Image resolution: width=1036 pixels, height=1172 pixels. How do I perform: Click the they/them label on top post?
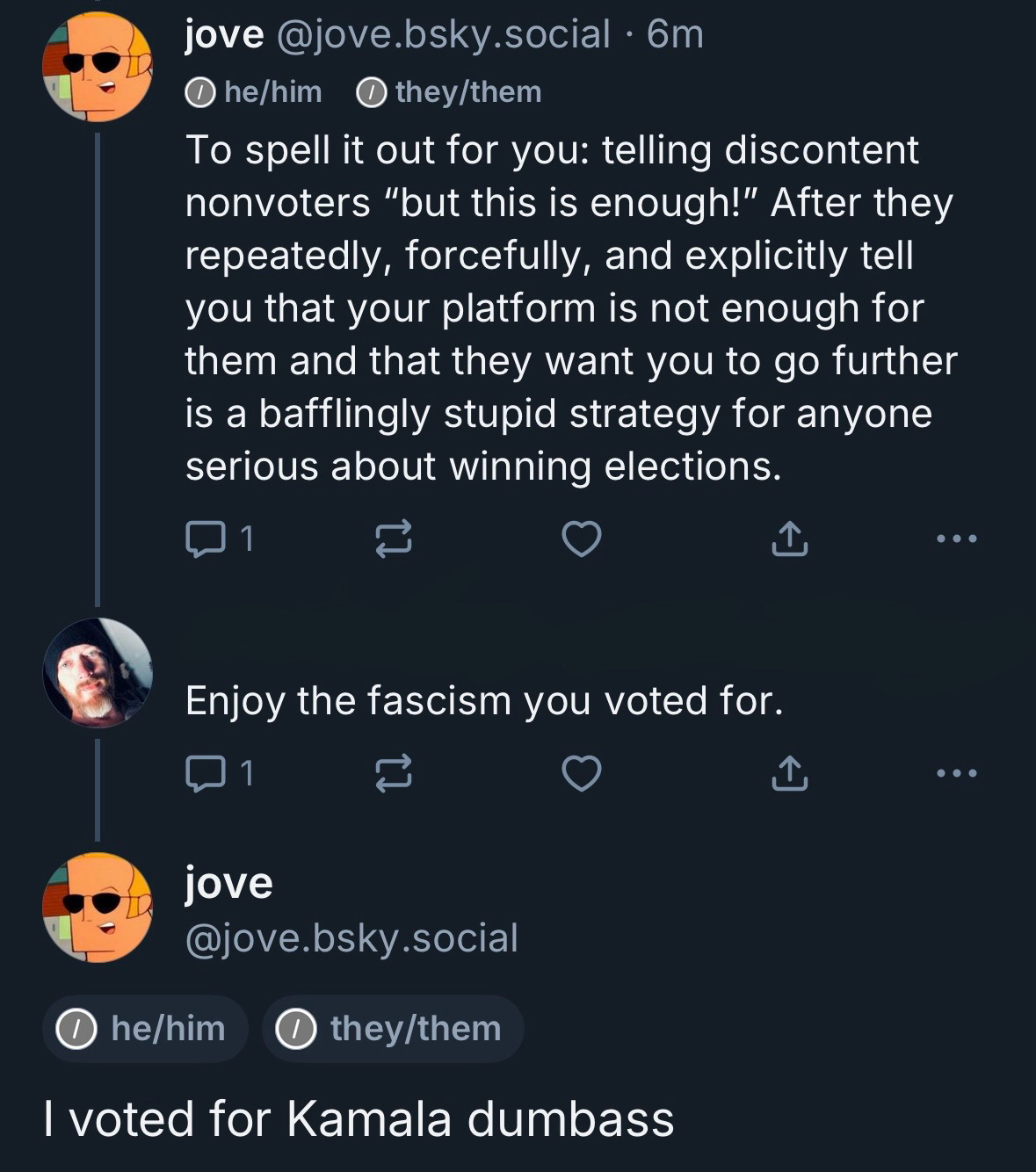(449, 91)
